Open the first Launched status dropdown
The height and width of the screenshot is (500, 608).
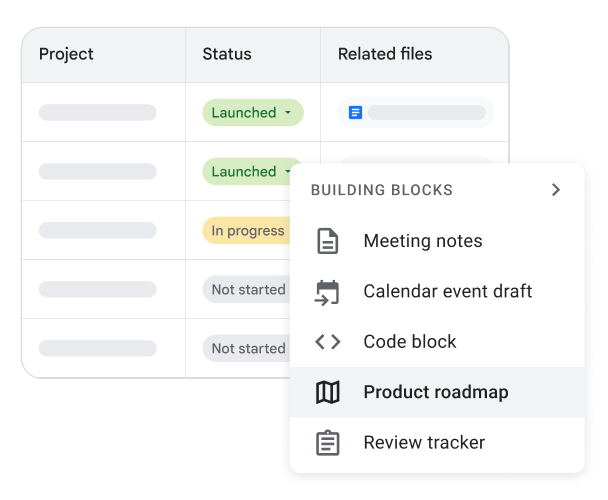tap(252, 113)
